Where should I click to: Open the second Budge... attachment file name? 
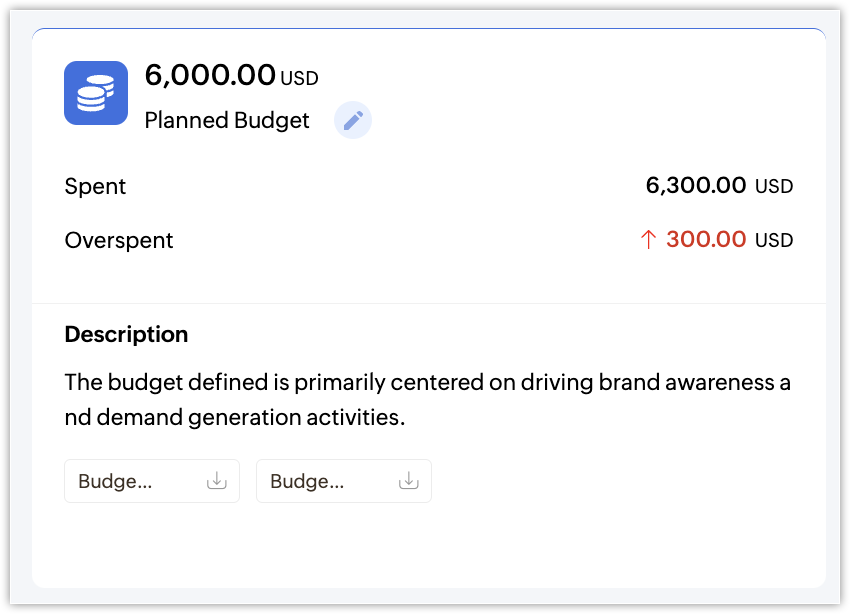coord(307,481)
